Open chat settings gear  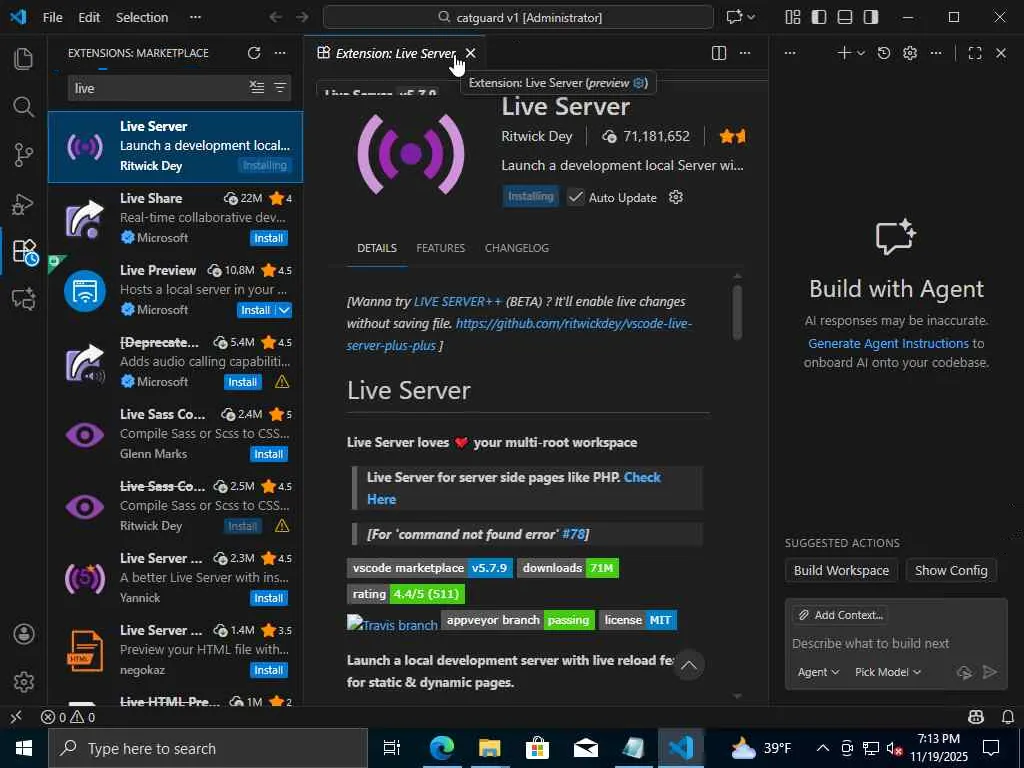pyautogui.click(x=910, y=53)
